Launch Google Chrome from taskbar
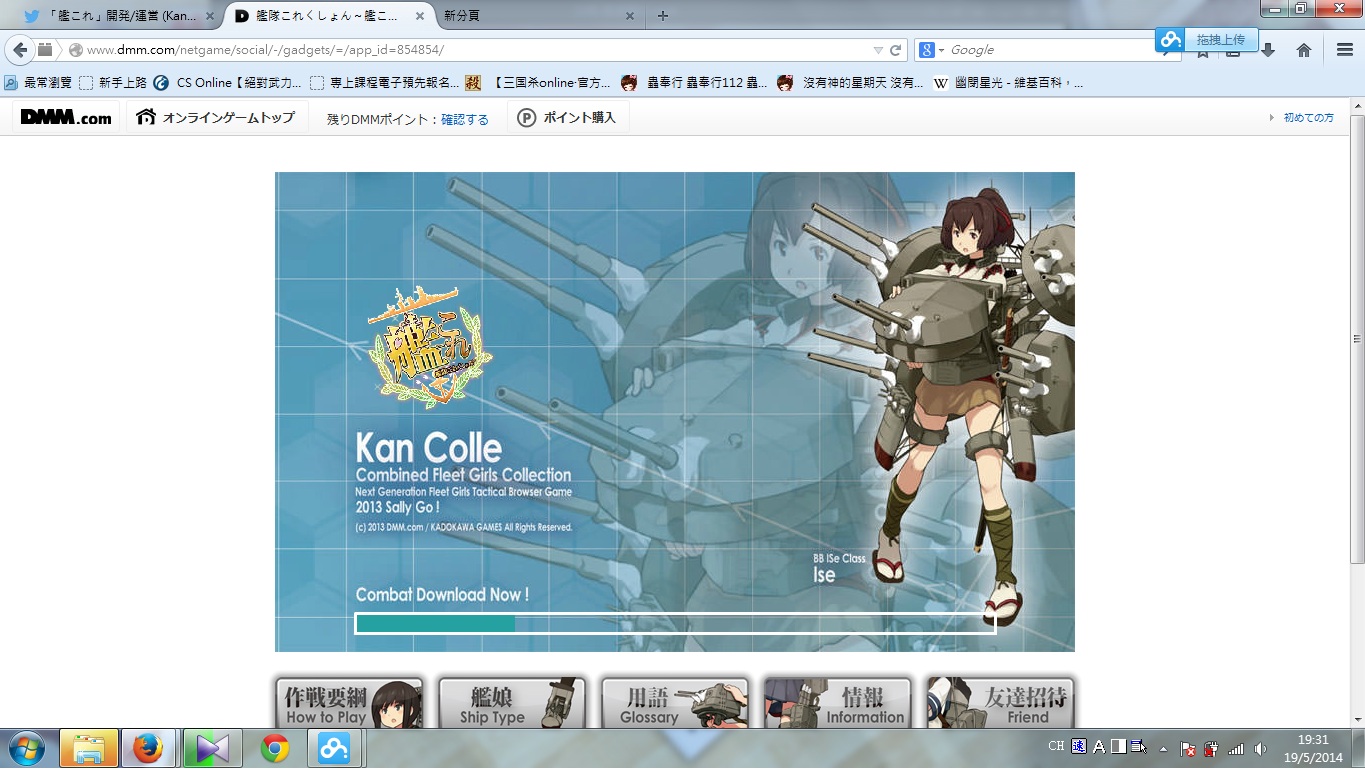The height and width of the screenshot is (772, 1365). pos(275,749)
